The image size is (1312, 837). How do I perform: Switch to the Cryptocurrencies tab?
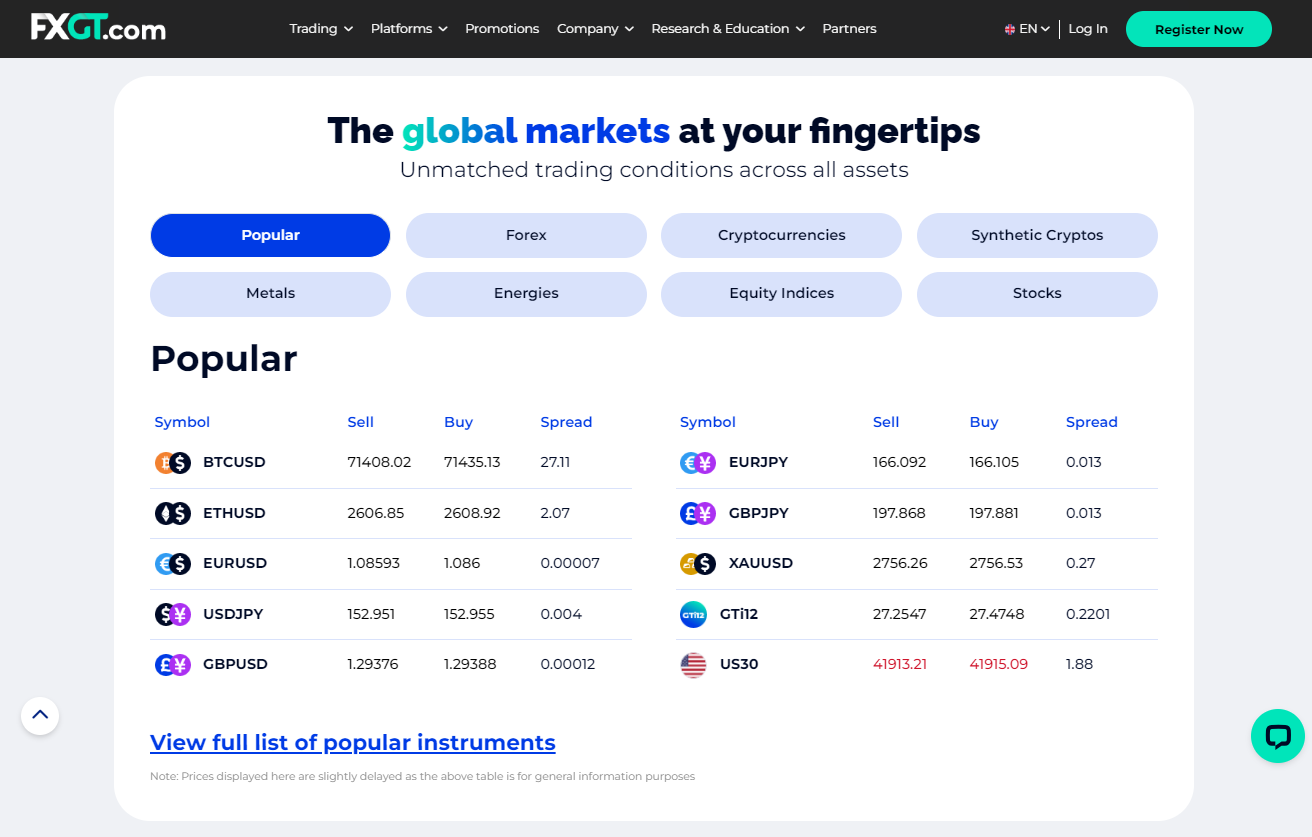pyautogui.click(x=781, y=235)
